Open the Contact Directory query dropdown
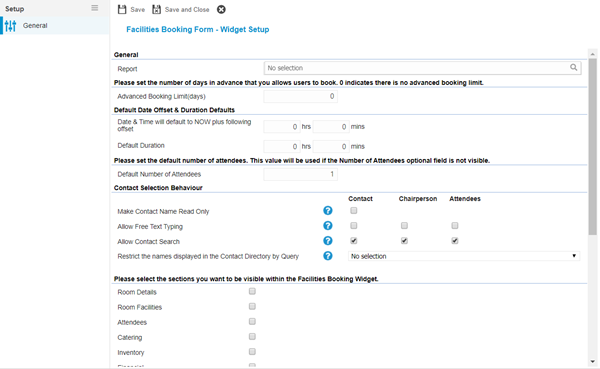 point(464,256)
